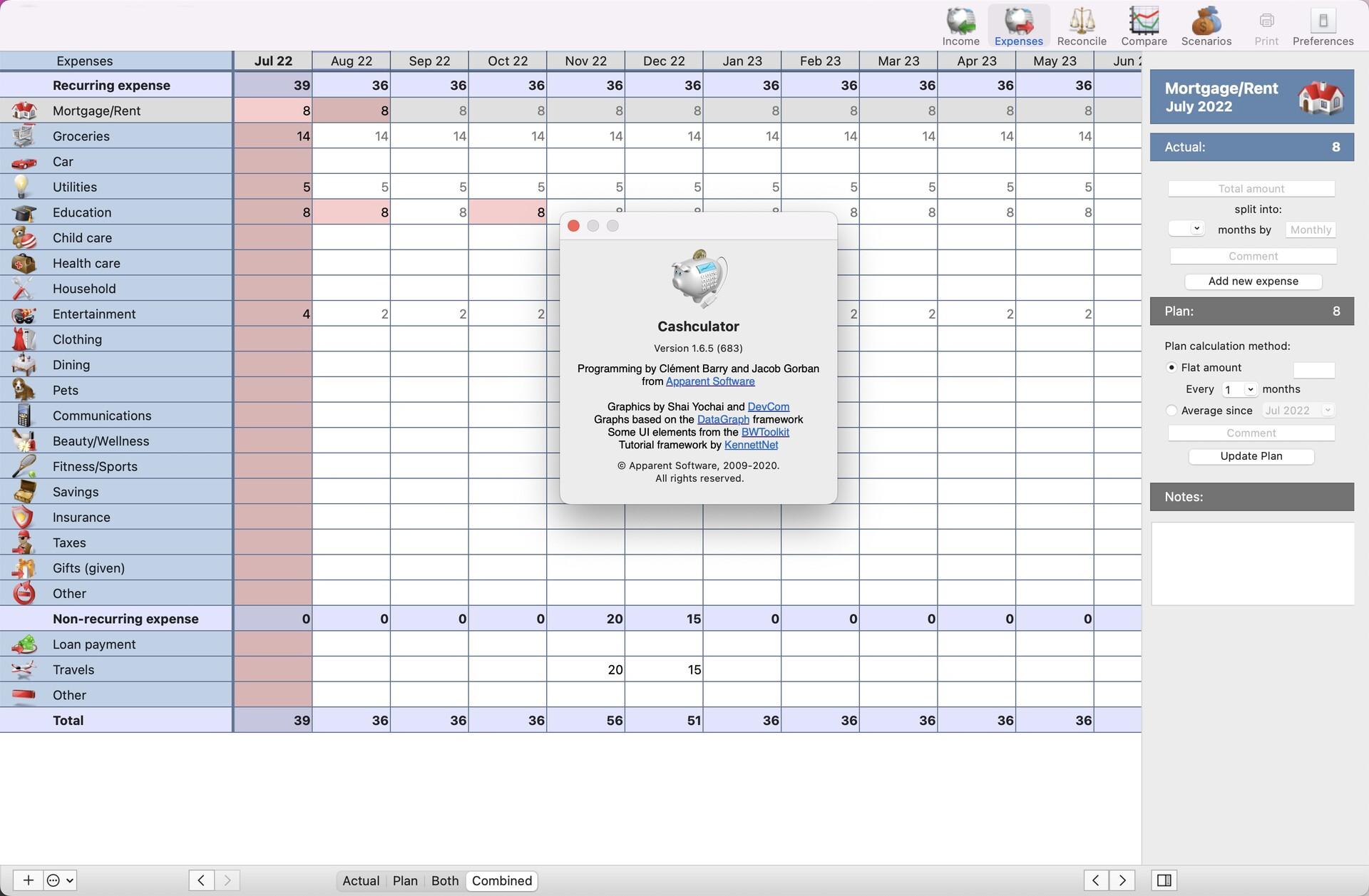
Task: Open the Every months dropdown
Action: pos(1239,389)
